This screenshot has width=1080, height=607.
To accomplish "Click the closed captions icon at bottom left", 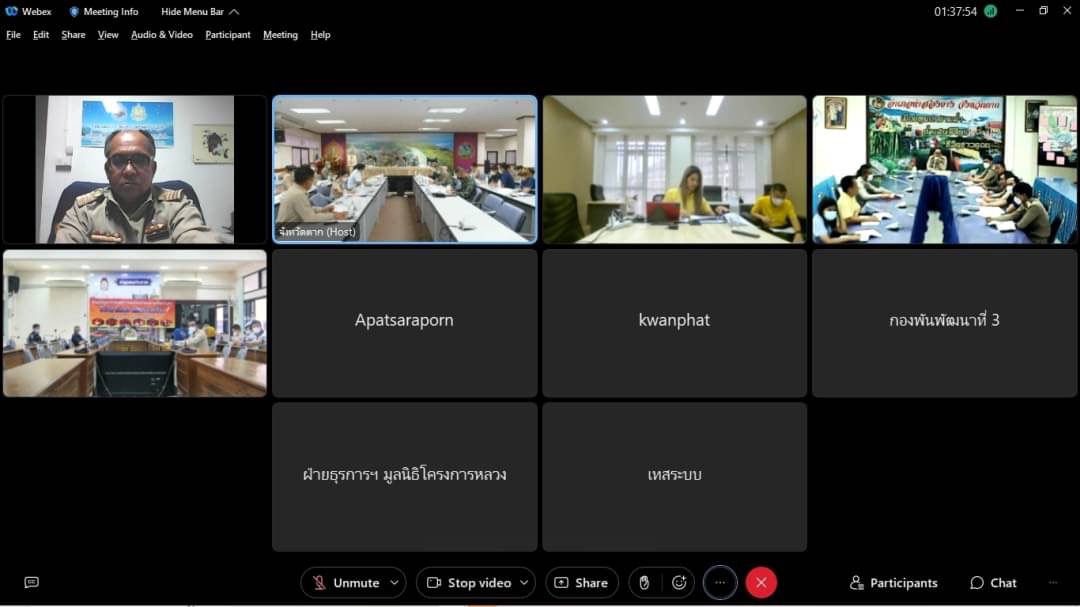I will click(x=32, y=583).
